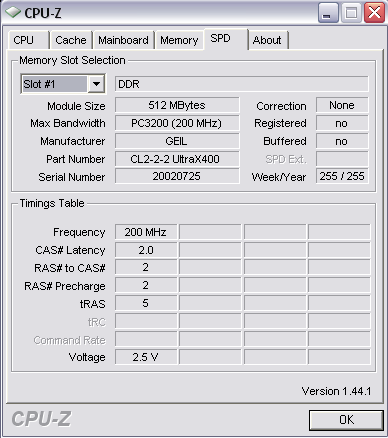Click the greyed Command Rate label

70,340
